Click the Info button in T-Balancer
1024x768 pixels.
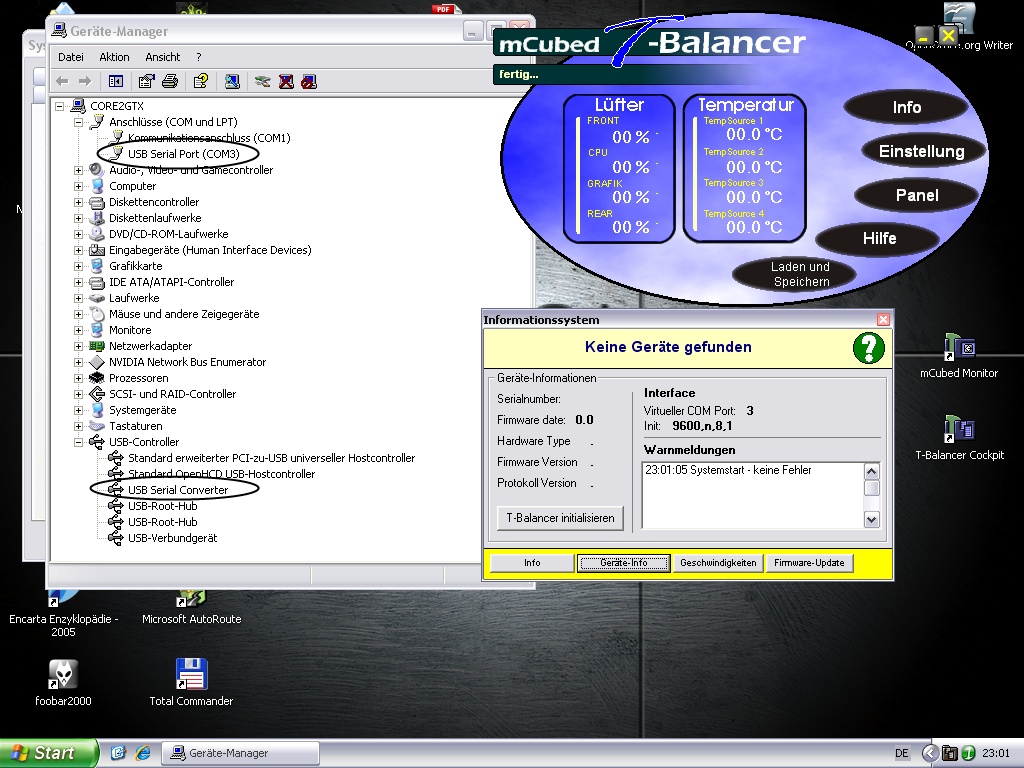906,107
